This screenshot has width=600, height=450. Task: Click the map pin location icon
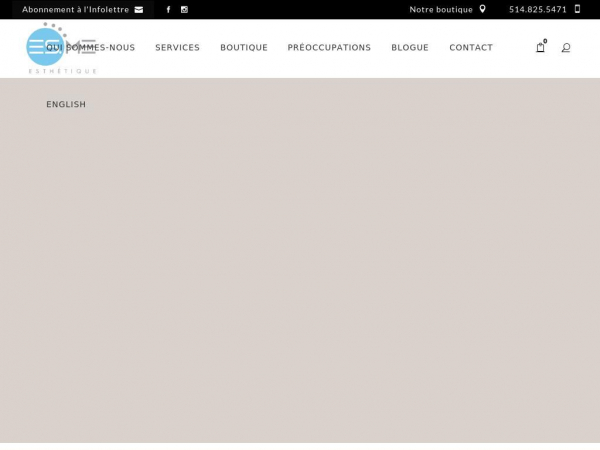tap(483, 9)
